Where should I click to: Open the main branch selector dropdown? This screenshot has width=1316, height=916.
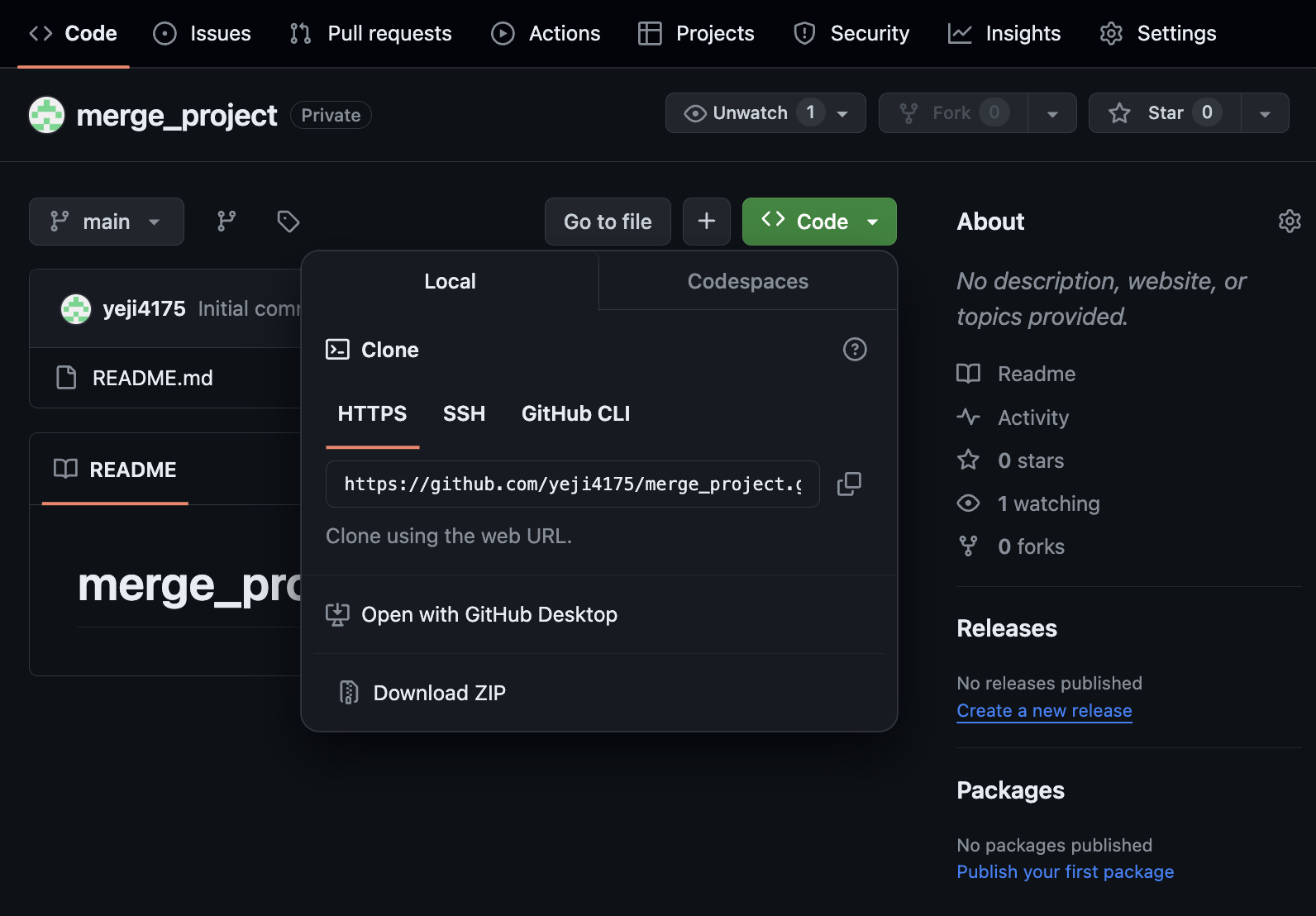coord(107,222)
